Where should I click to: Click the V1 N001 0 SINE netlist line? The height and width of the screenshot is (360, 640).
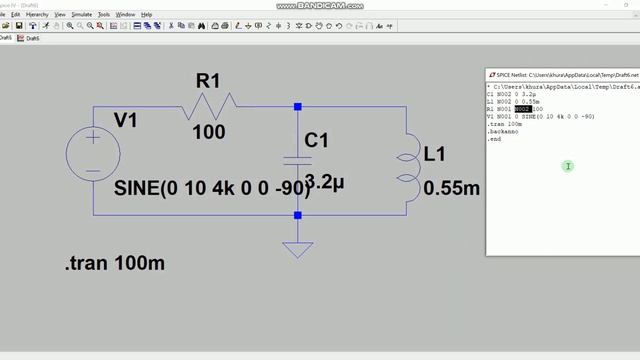(x=540, y=117)
